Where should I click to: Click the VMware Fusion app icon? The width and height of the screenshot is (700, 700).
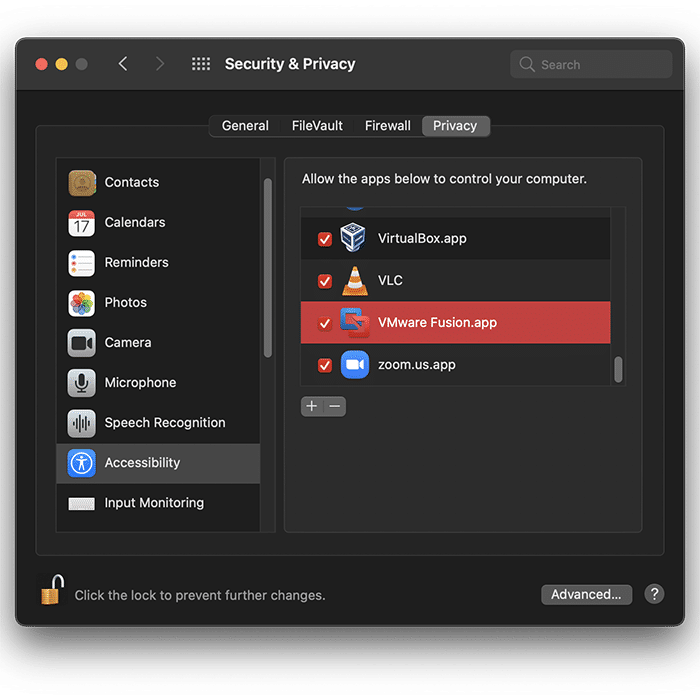(355, 322)
